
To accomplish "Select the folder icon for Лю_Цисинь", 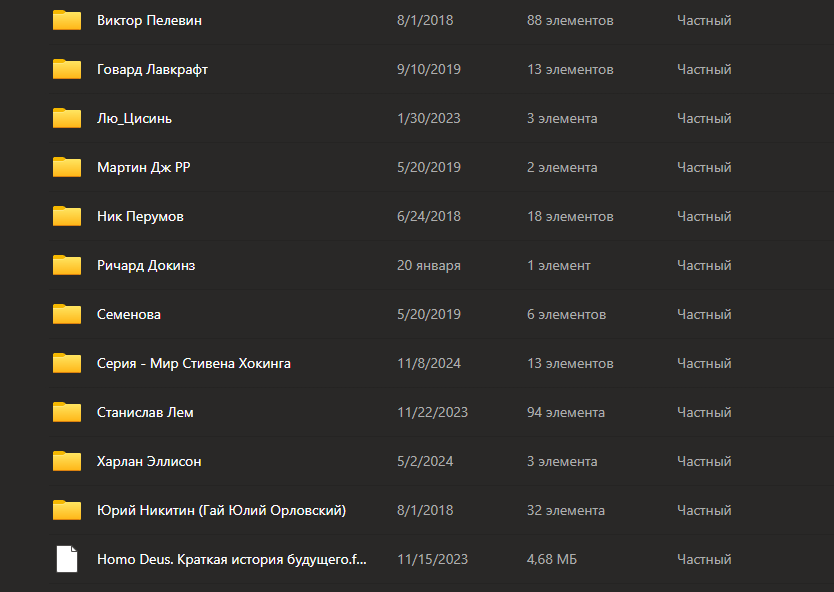I will pos(67,118).
